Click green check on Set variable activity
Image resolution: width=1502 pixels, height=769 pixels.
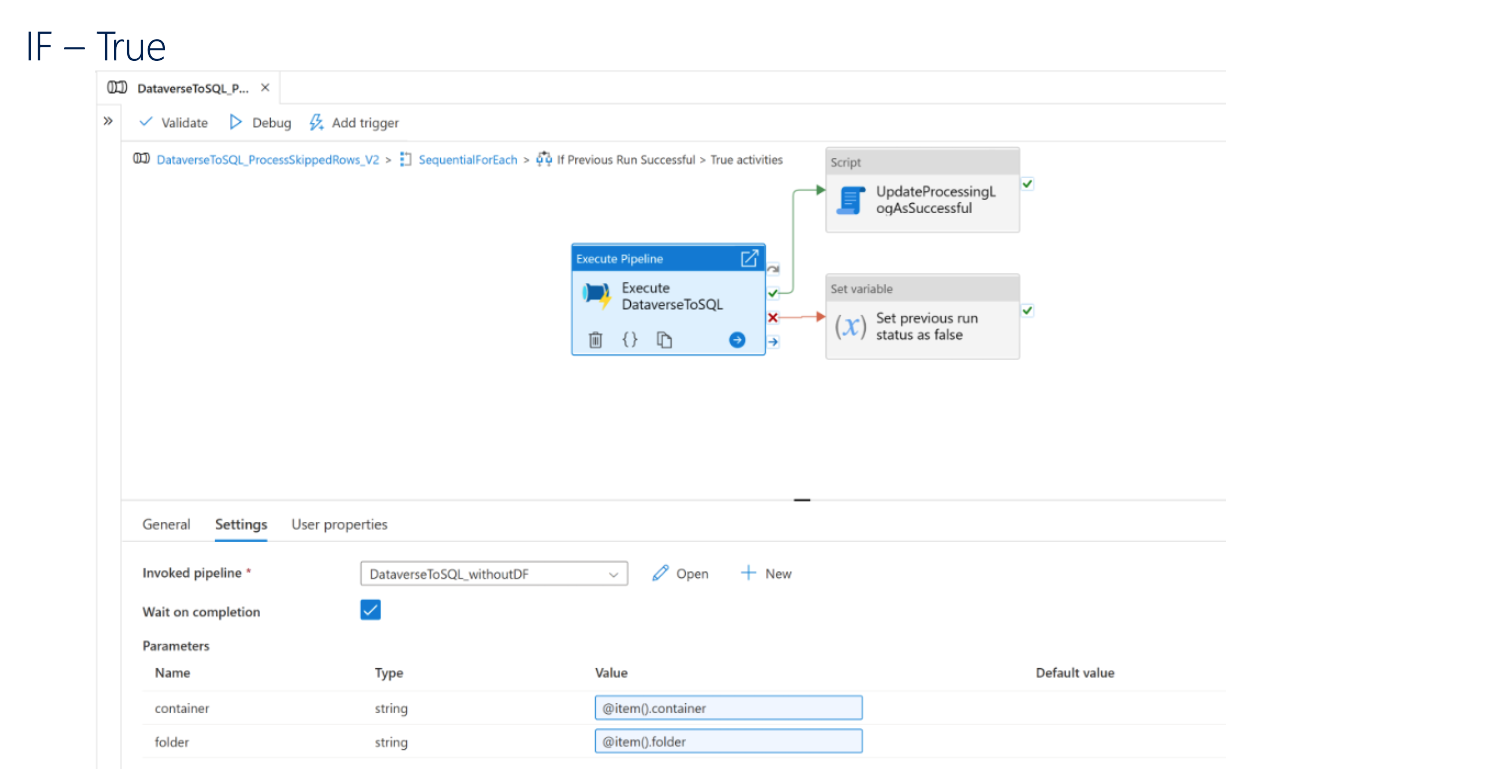[x=1028, y=311]
